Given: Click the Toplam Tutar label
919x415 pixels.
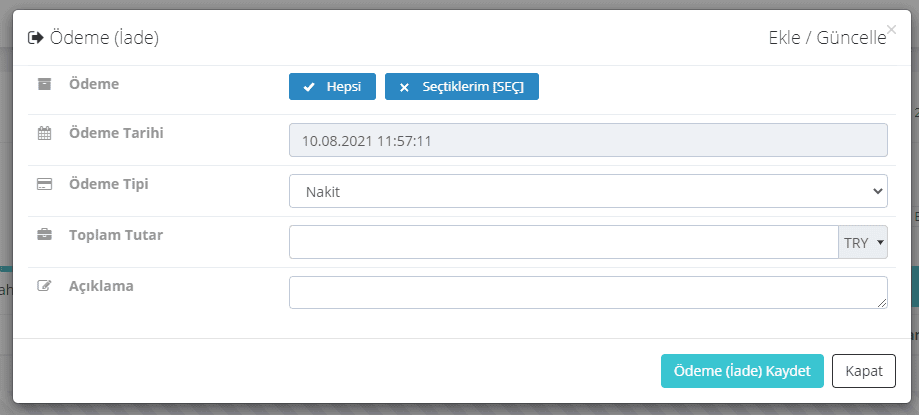Looking at the screenshot, I should click(x=116, y=235).
